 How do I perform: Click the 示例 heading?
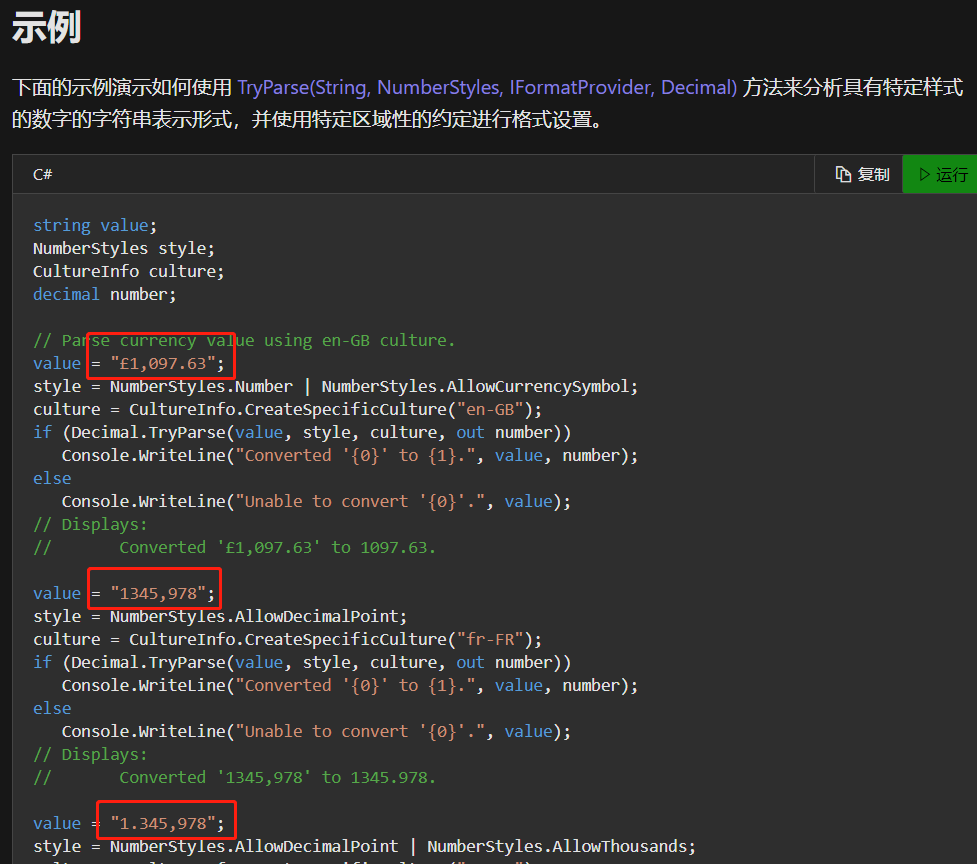[46, 27]
